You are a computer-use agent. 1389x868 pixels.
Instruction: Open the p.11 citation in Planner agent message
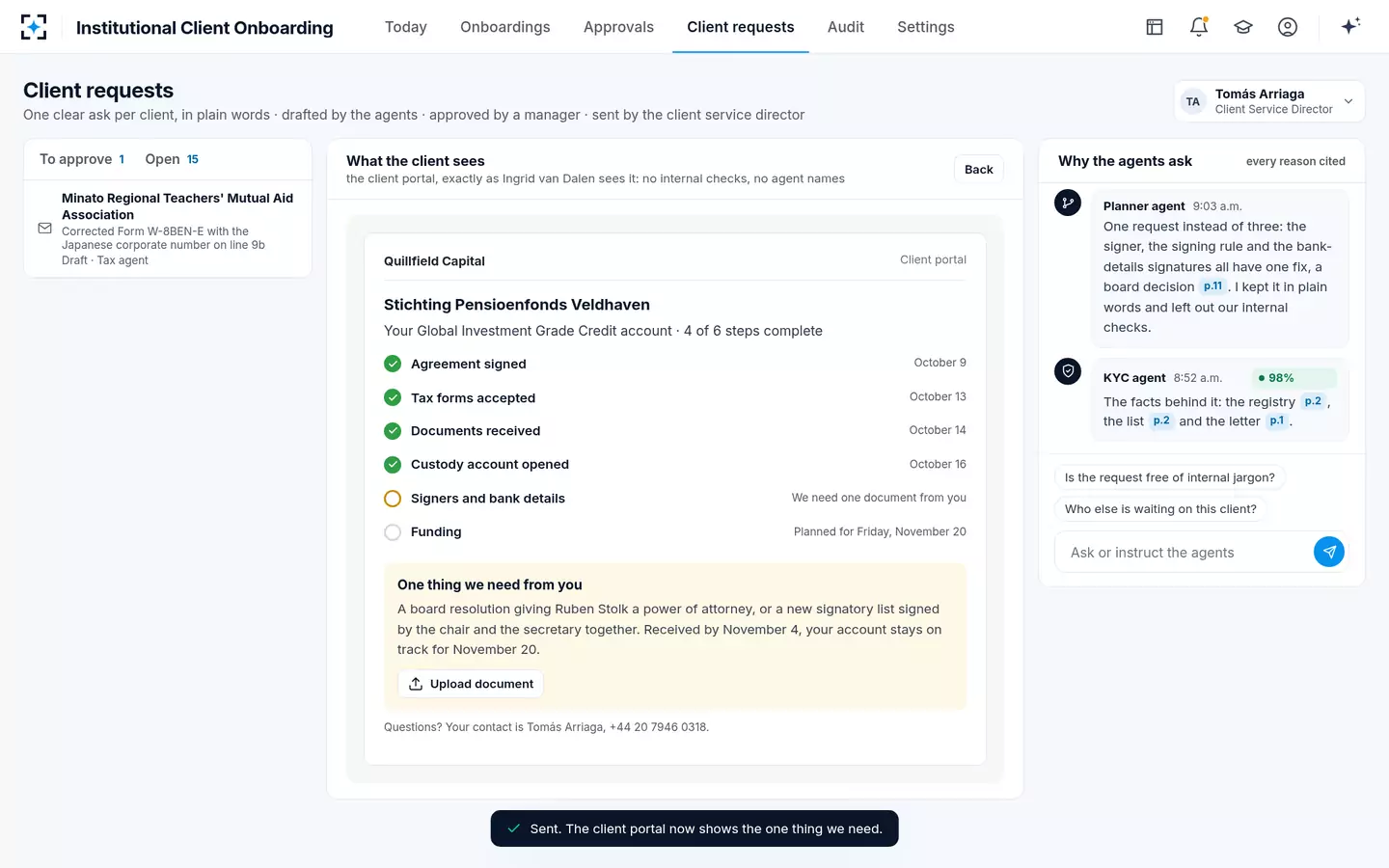pyautogui.click(x=1213, y=286)
